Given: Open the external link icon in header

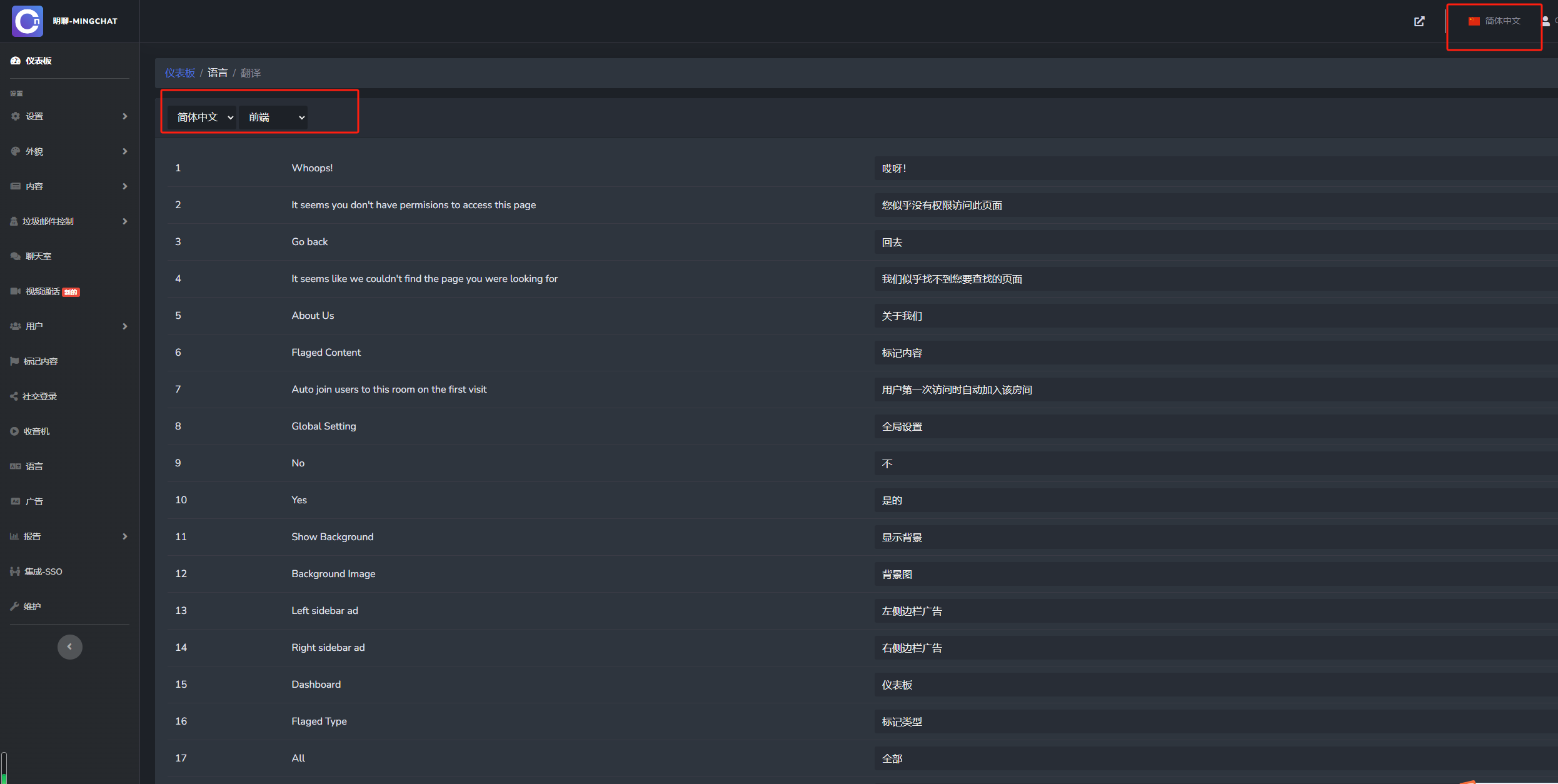Looking at the screenshot, I should 1419,21.
